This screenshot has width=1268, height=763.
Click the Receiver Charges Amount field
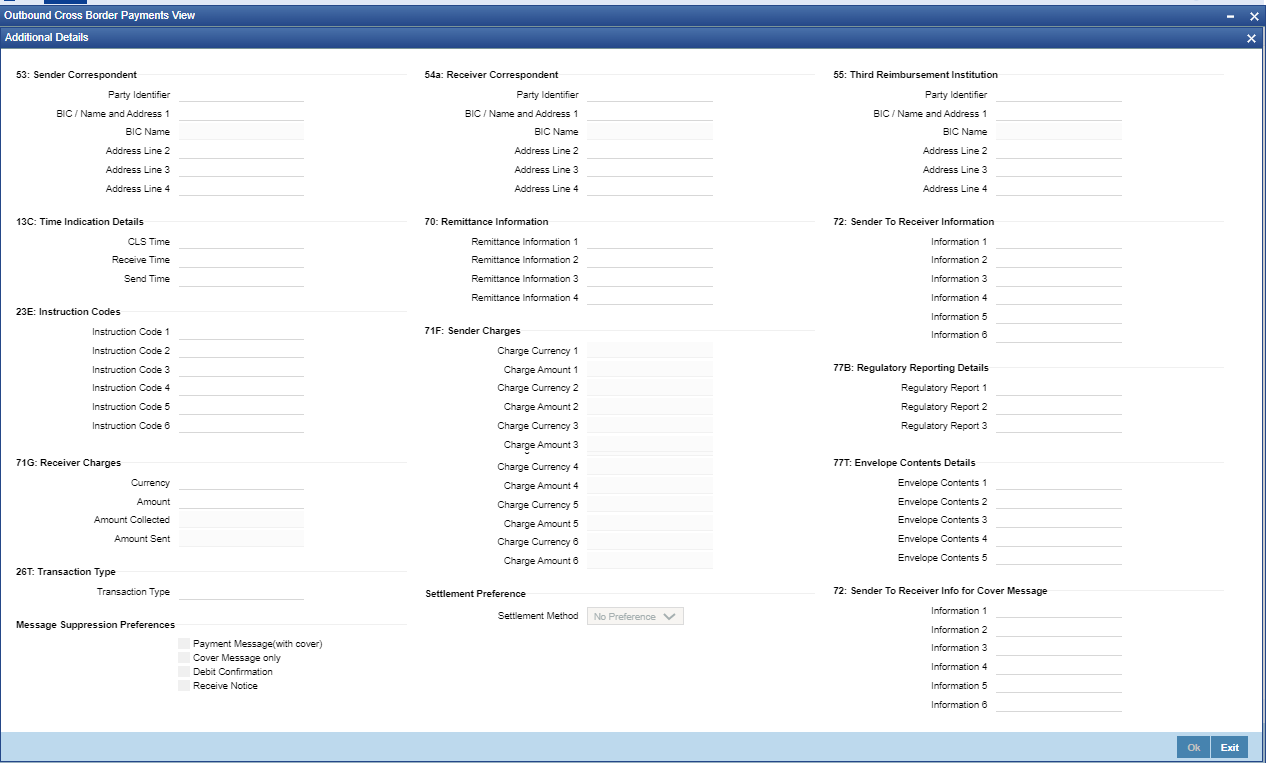click(241, 501)
